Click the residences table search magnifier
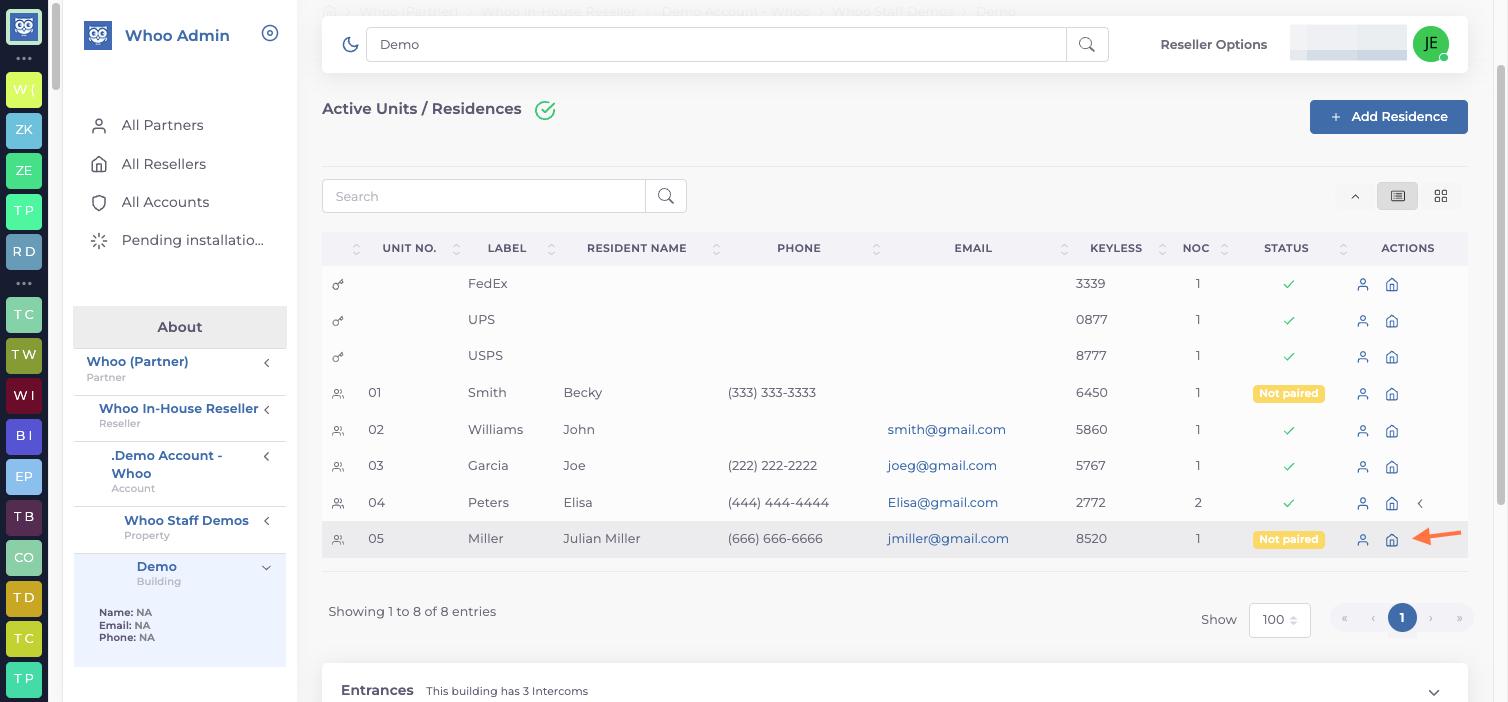The height and width of the screenshot is (702, 1508). point(666,196)
